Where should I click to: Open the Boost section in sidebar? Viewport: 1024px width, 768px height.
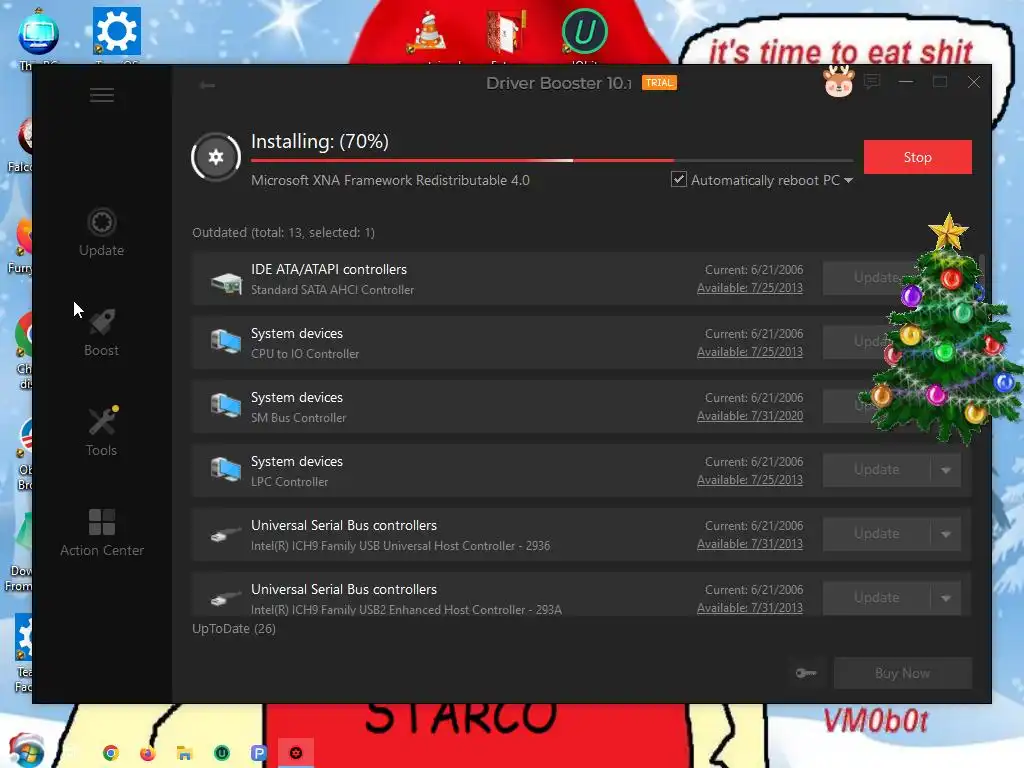101,332
